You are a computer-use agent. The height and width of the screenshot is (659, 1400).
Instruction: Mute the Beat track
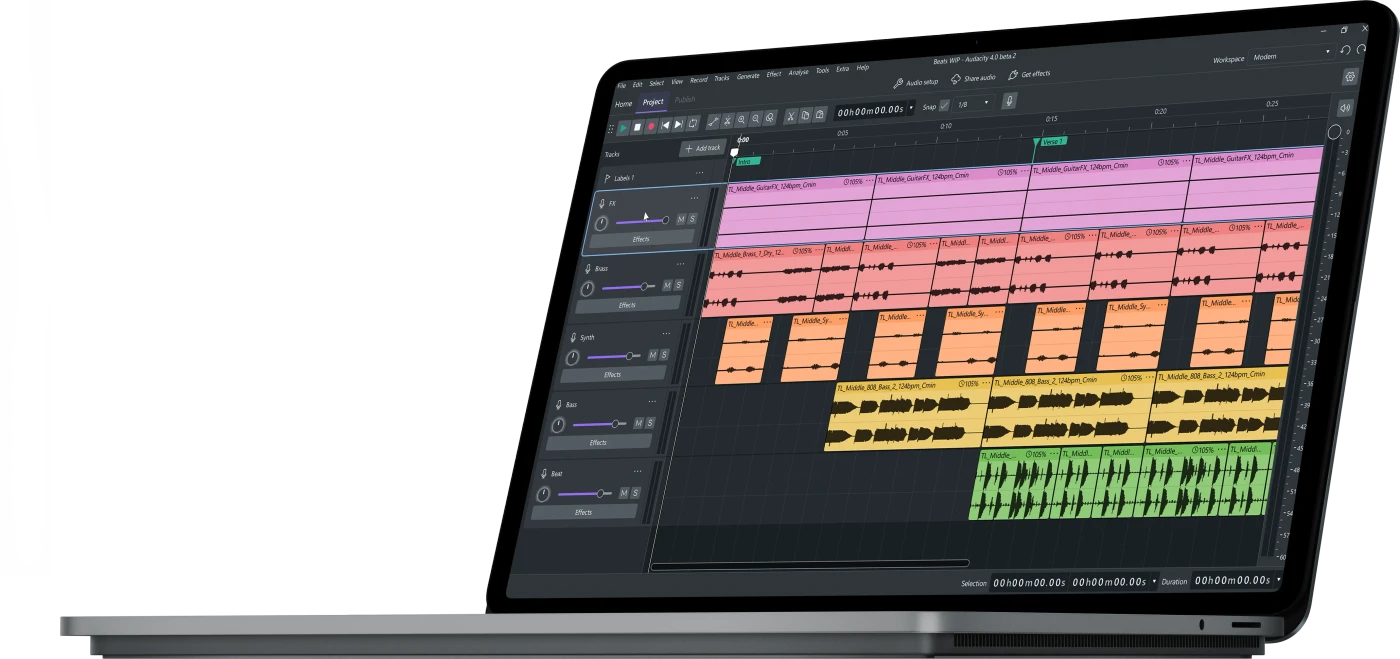[624, 493]
